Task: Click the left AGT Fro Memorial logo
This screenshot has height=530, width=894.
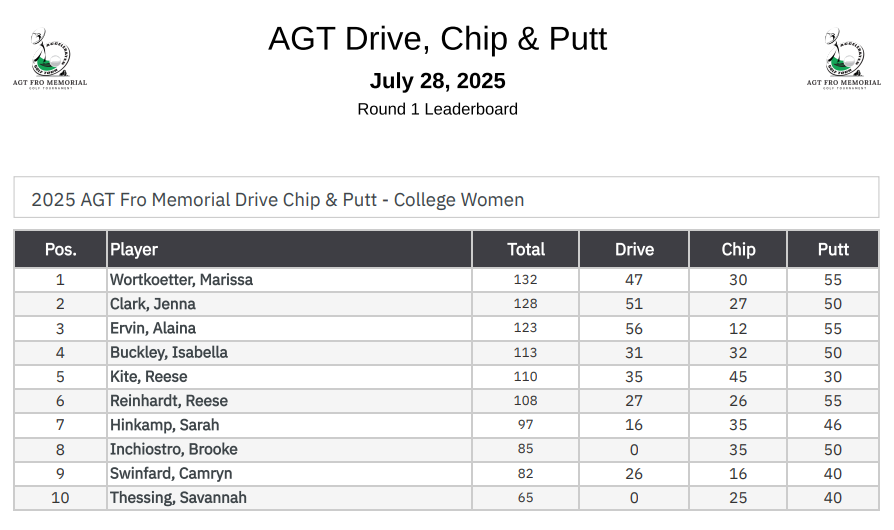Action: point(49,58)
